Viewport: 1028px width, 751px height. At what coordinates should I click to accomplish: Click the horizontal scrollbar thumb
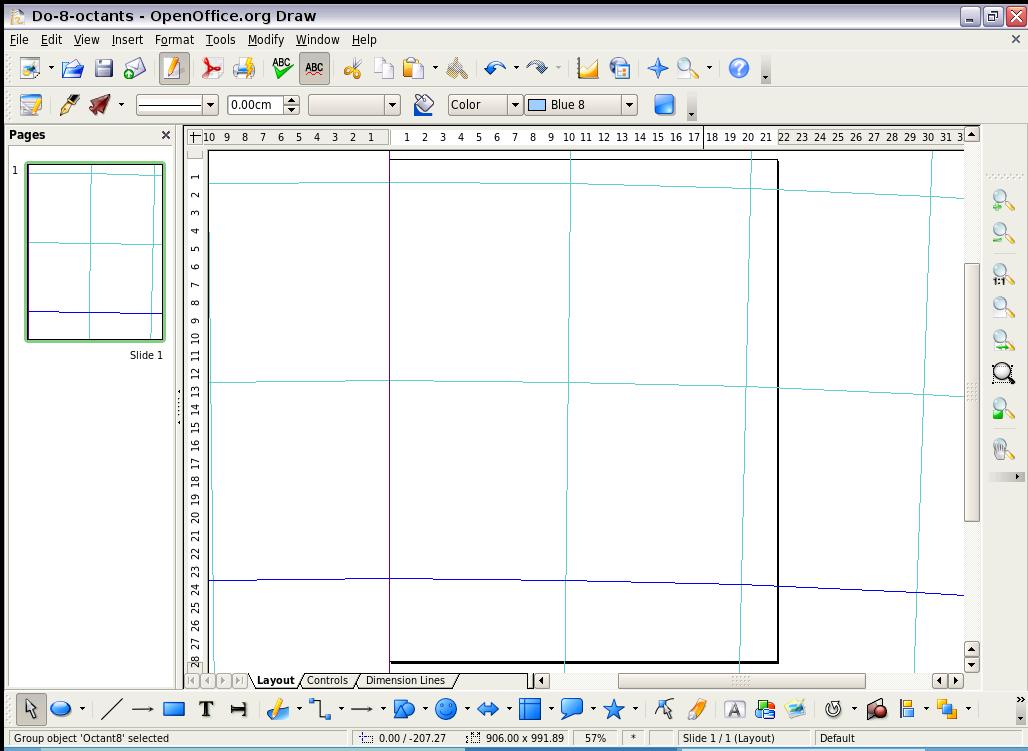741,681
